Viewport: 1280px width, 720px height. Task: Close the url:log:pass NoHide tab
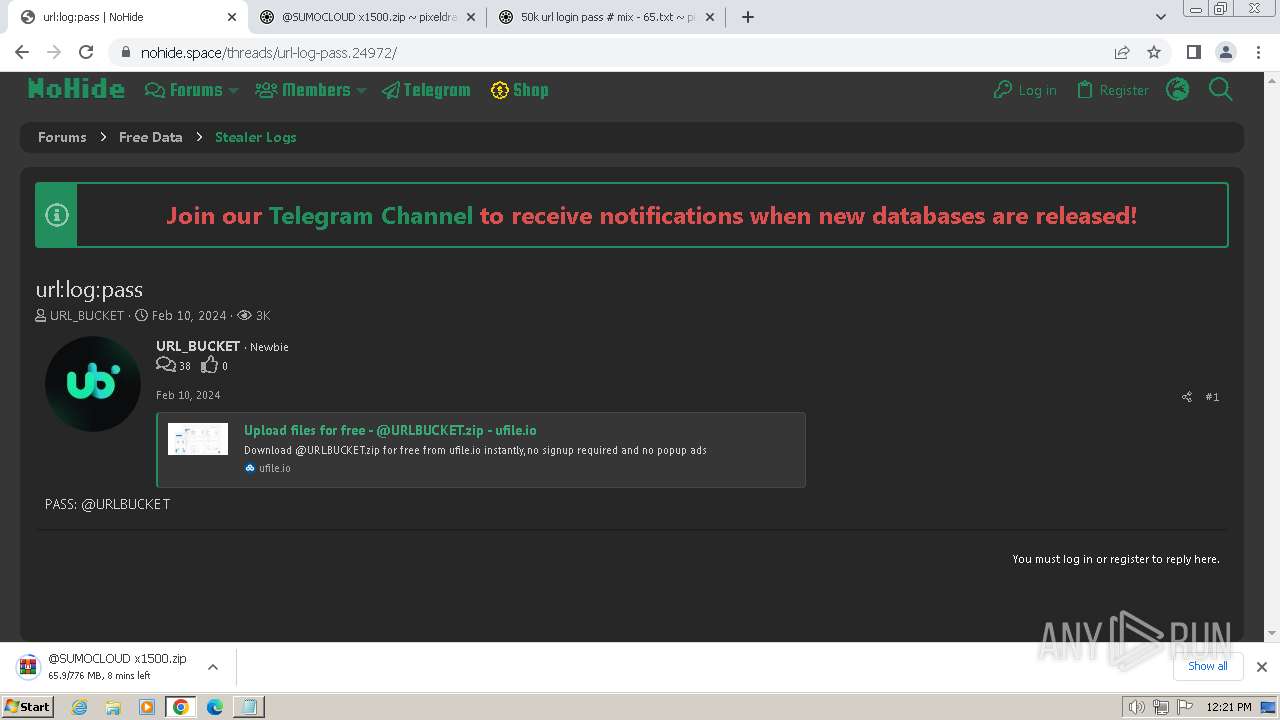[x=231, y=17]
